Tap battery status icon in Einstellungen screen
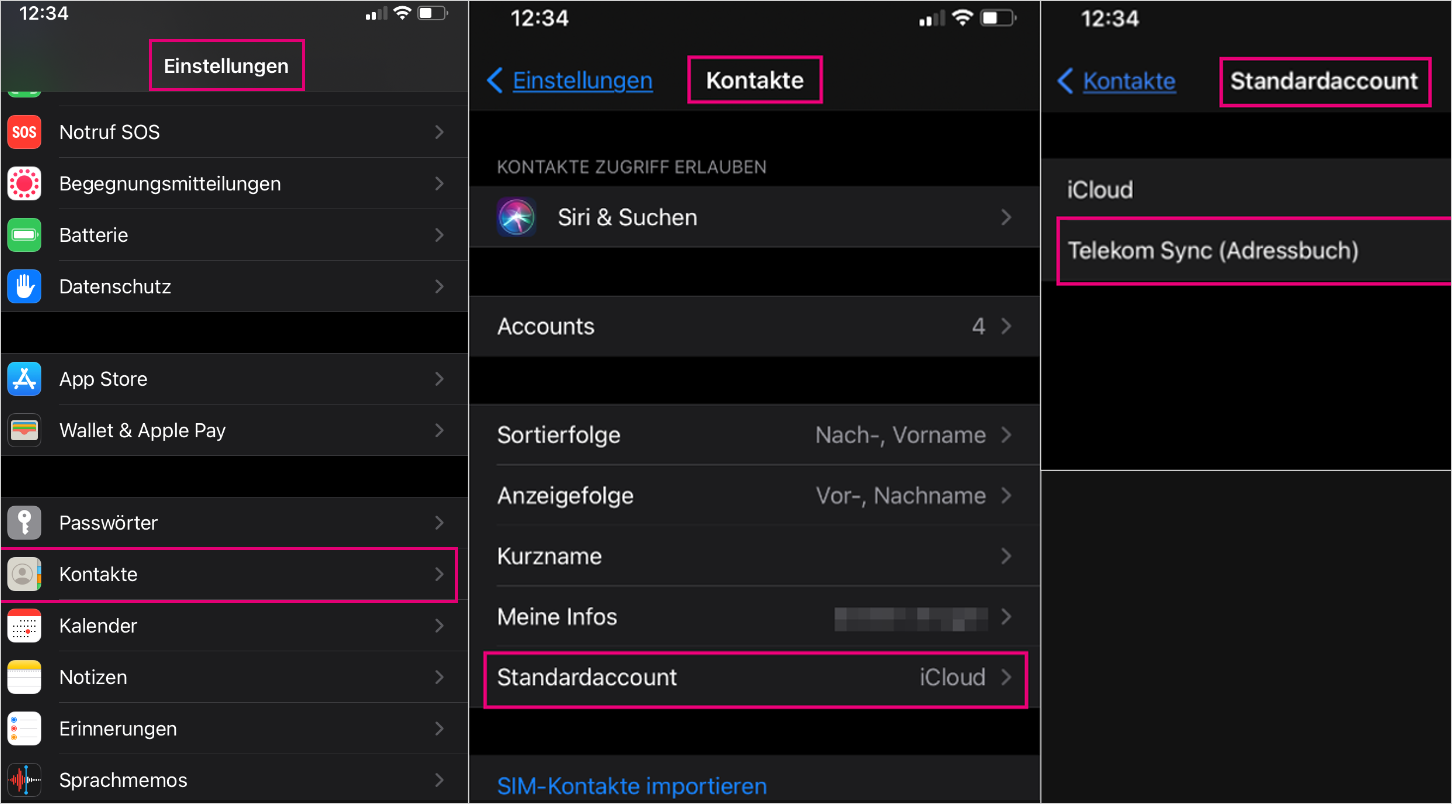Image resolution: width=1452 pixels, height=804 pixels. [432, 14]
